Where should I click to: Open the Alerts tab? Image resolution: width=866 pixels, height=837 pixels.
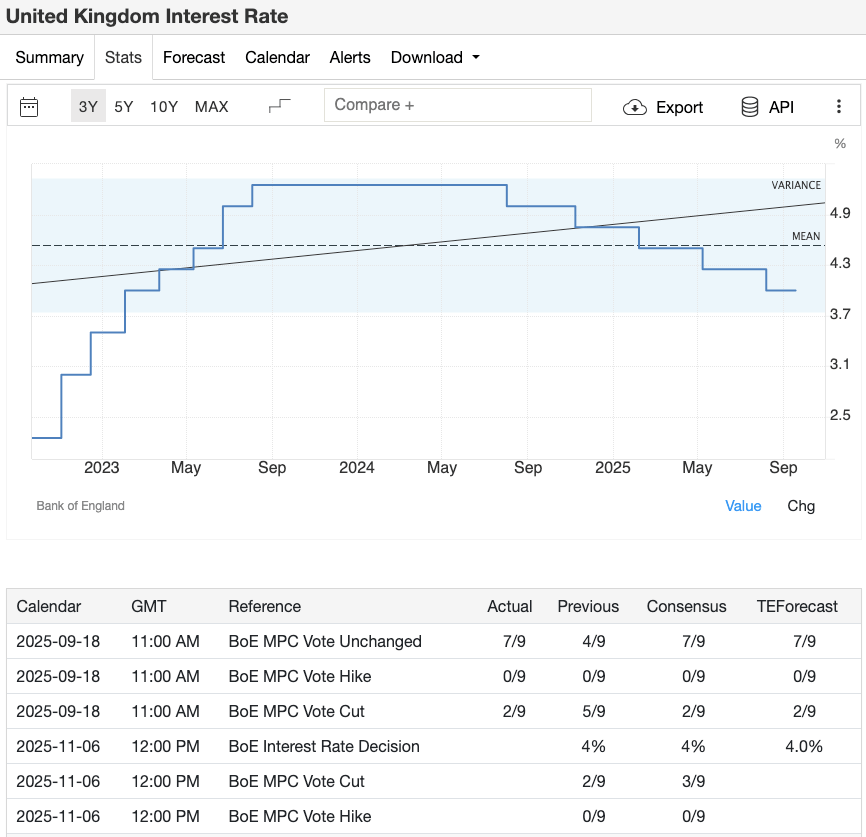pos(350,58)
